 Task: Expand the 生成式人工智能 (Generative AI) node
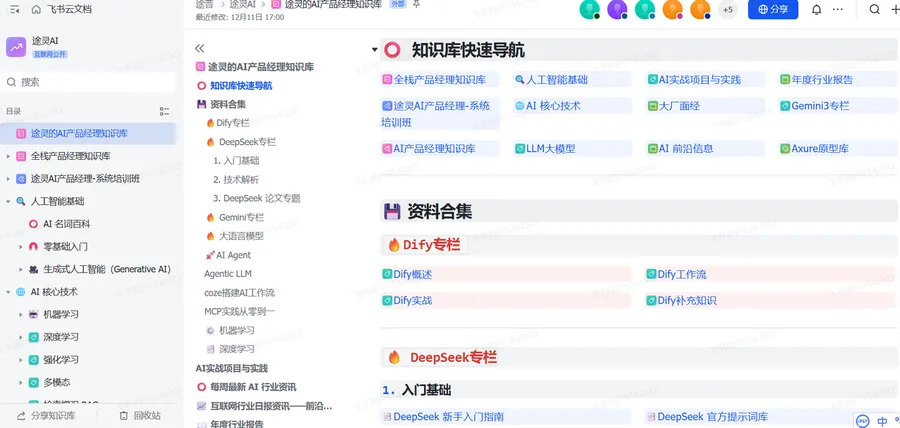pyautogui.click(x=21, y=269)
